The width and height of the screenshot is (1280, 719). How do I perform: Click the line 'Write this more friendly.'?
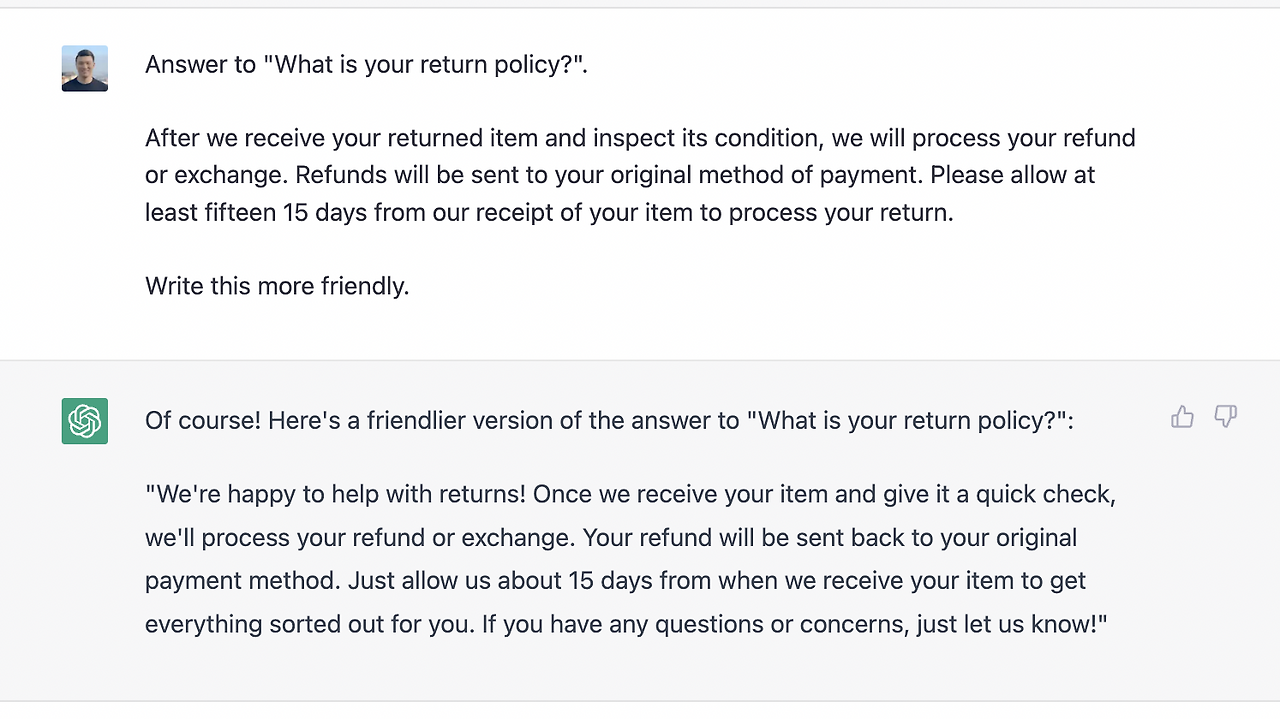click(x=277, y=286)
